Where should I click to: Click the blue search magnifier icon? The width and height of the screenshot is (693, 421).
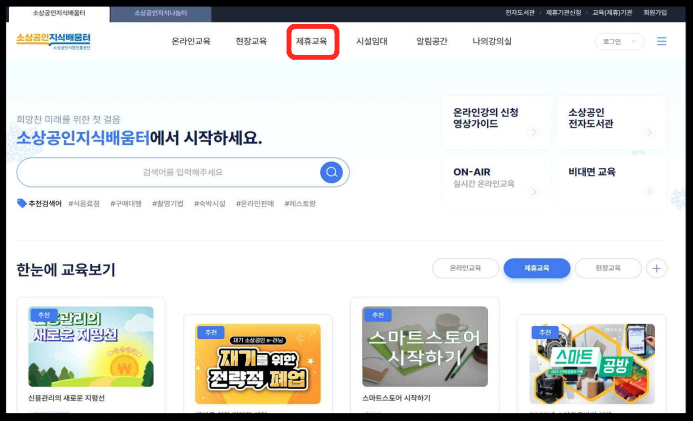331,172
